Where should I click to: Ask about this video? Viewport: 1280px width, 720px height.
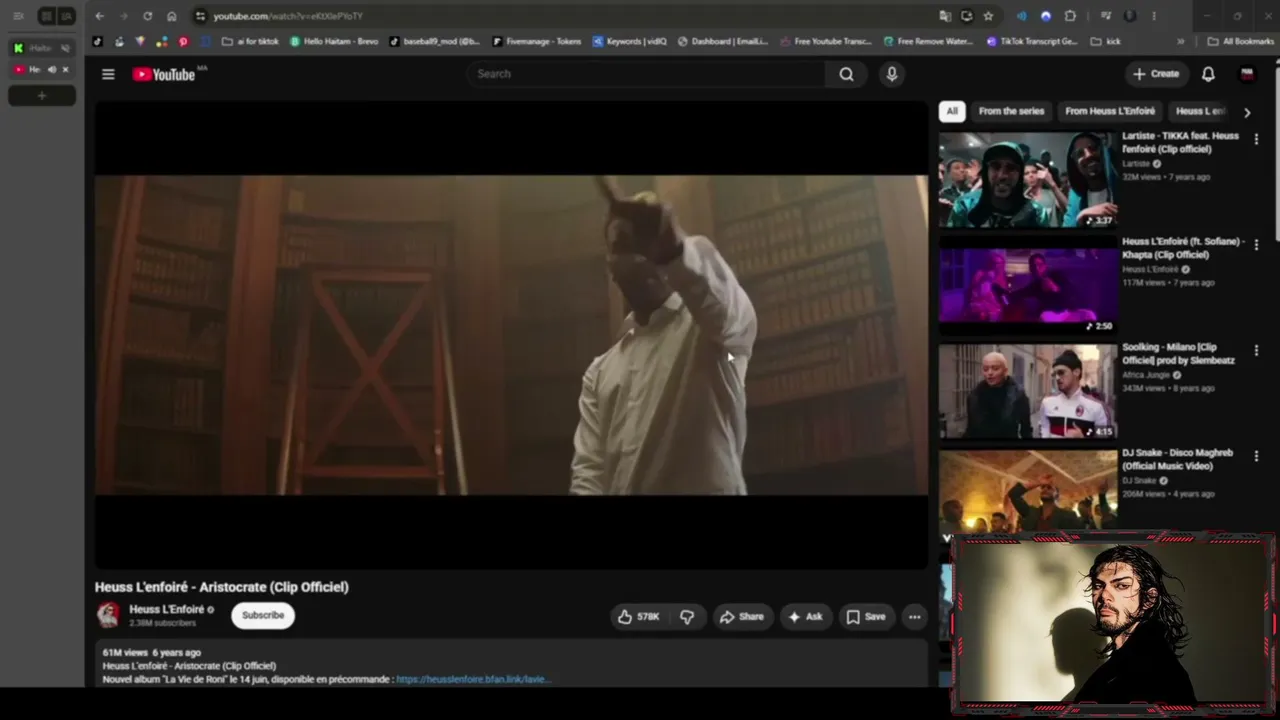click(x=805, y=617)
